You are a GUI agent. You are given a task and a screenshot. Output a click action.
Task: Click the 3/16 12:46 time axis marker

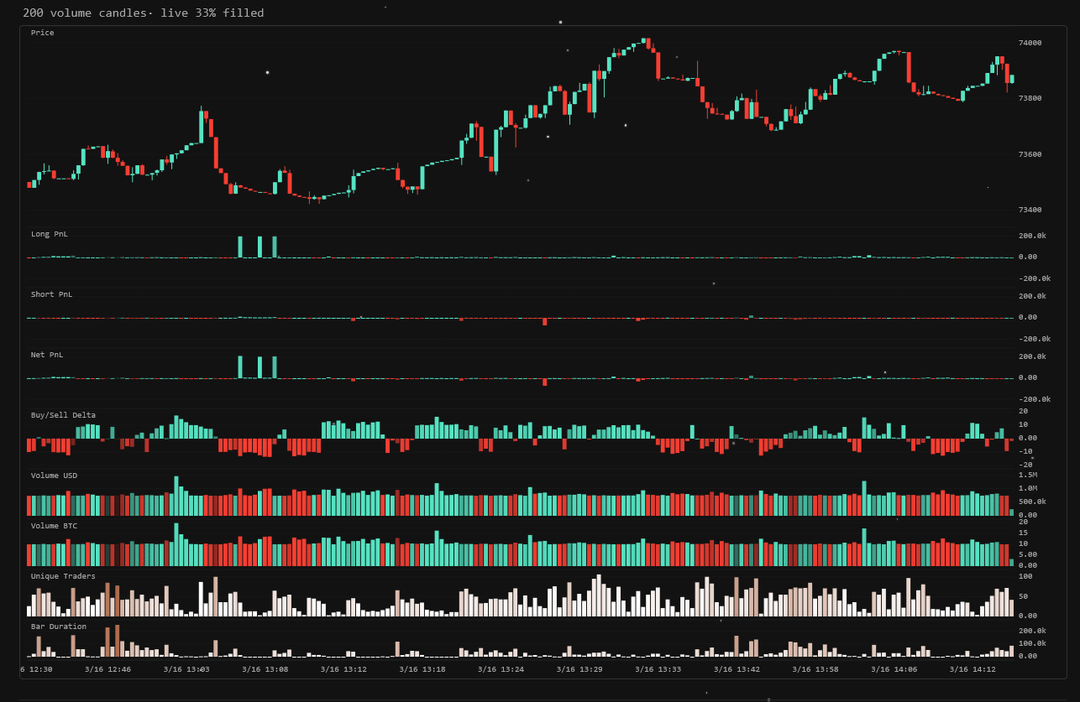[108, 670]
